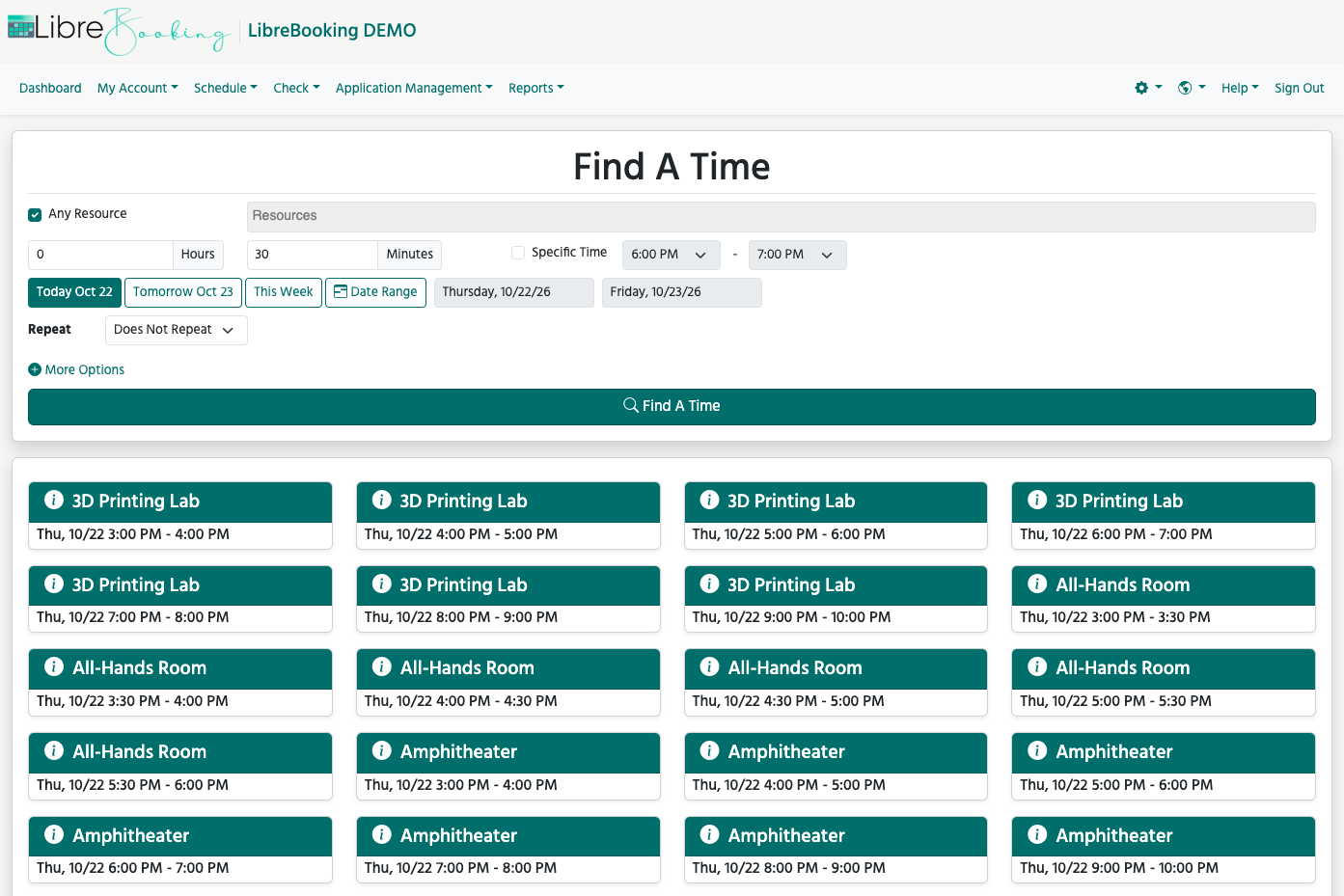Show info for Amphitheater 4:00 PM - 5:00 PM

[x=710, y=750]
